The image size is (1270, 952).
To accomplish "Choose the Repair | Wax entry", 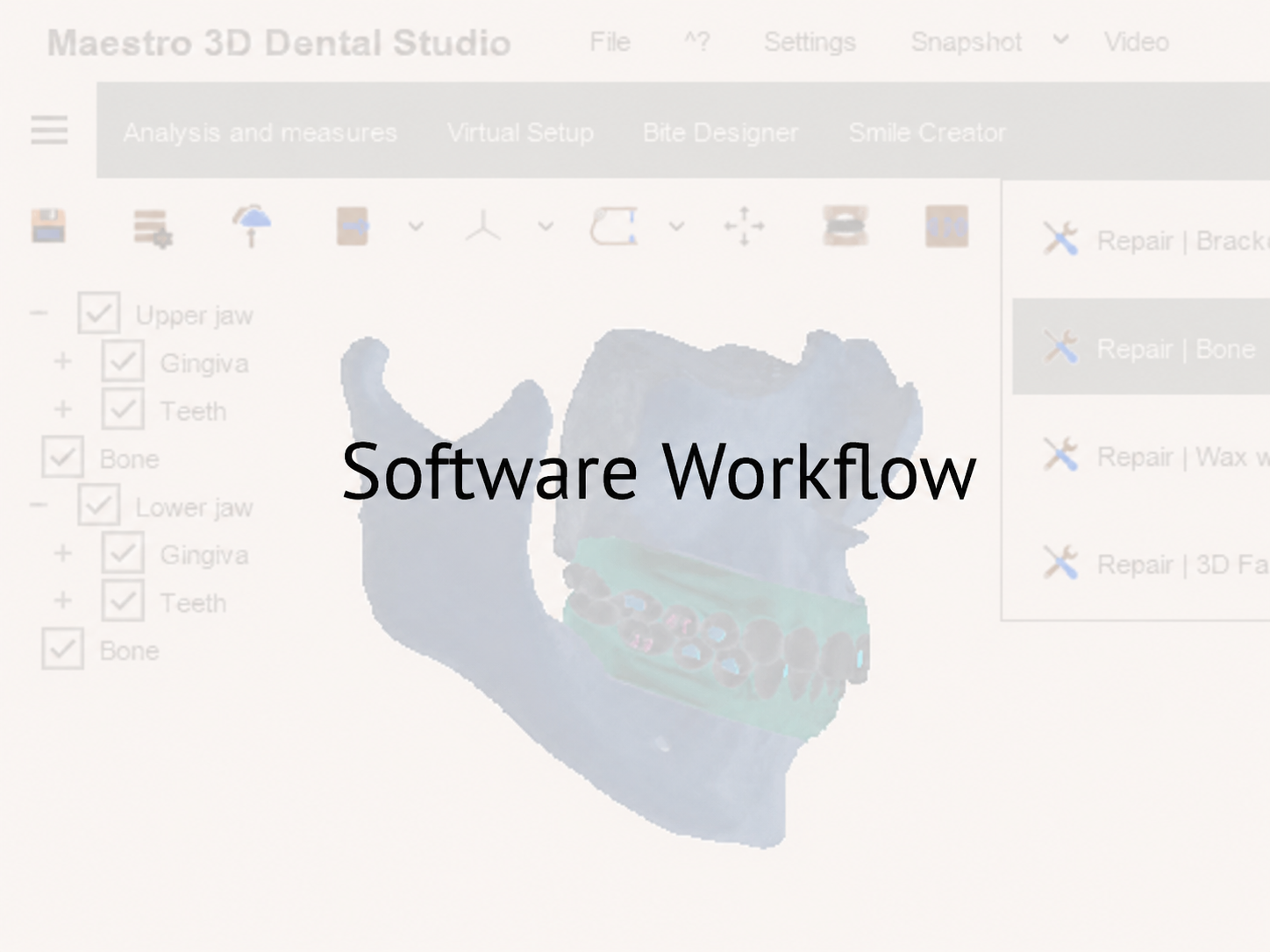I will [1141, 456].
